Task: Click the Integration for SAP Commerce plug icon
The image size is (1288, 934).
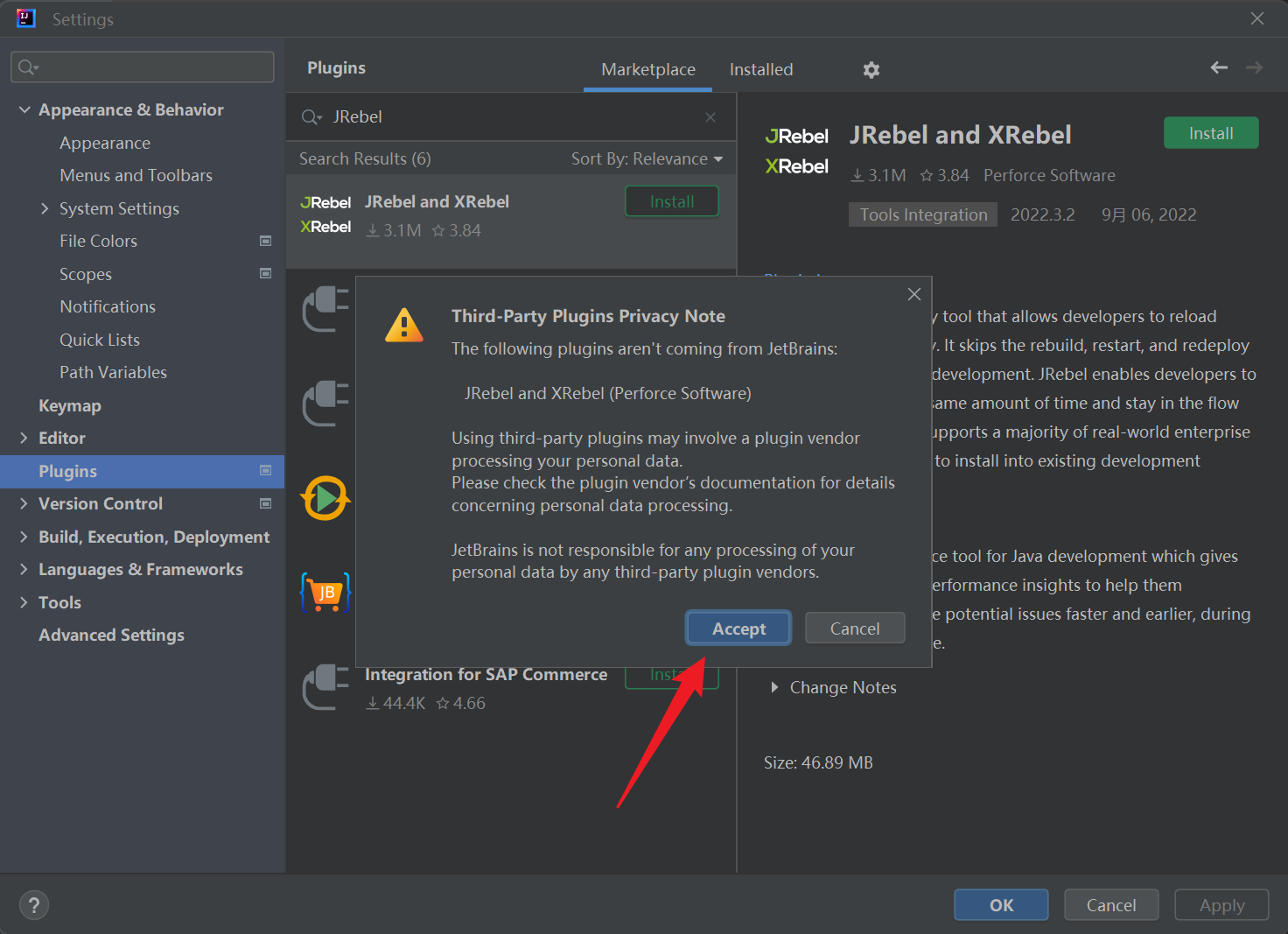Action: tap(325, 687)
